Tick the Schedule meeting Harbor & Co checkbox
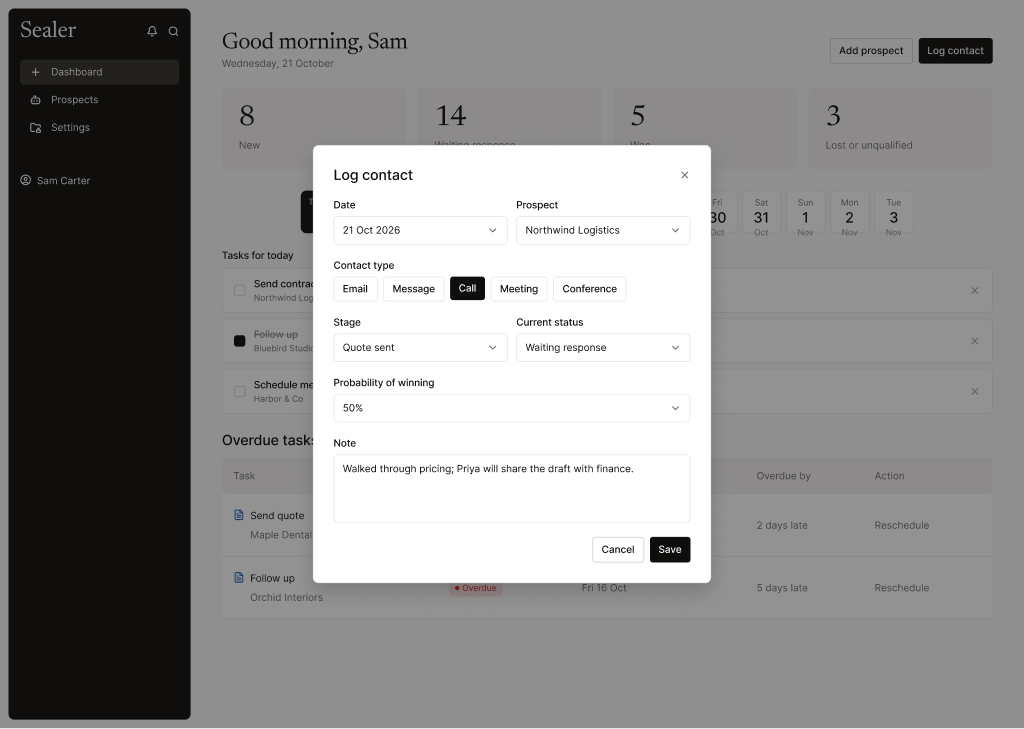This screenshot has width=1024, height=729. pos(240,392)
